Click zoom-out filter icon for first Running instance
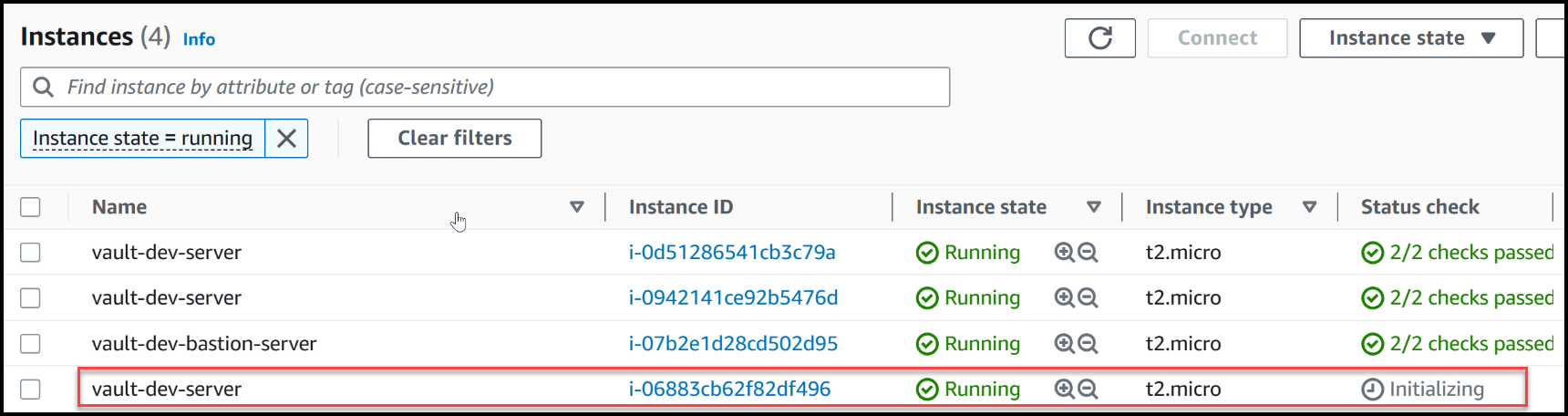The image size is (1568, 416). [x=1088, y=253]
